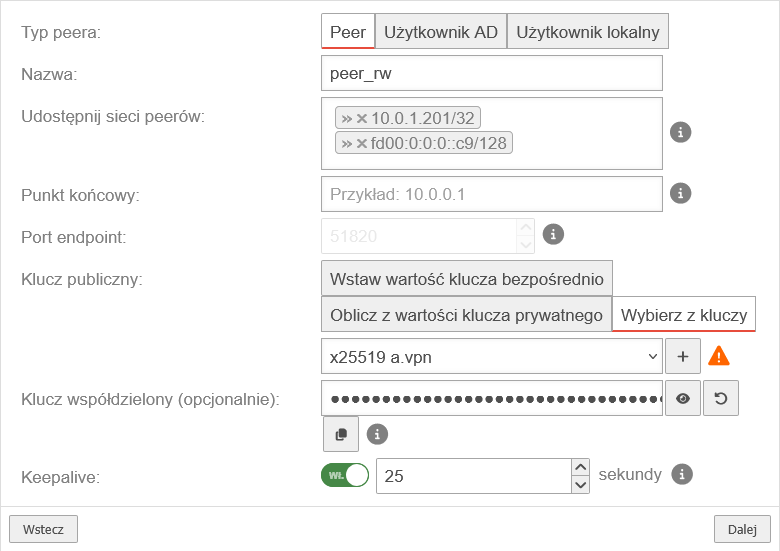Click the Port endpoint field
Screen dimensions: 780x551
click(x=419, y=236)
